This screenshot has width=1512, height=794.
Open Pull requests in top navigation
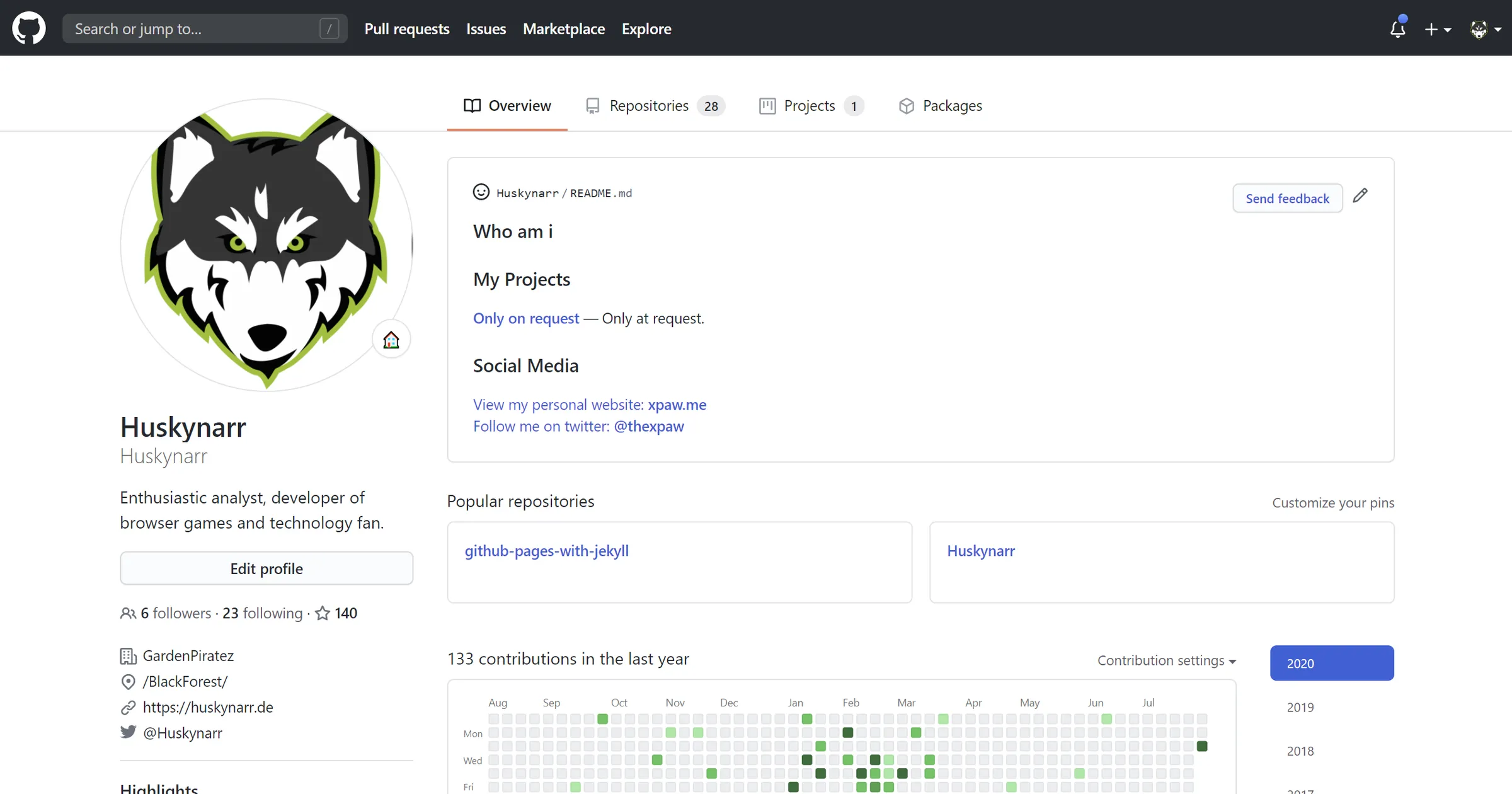pos(407,29)
